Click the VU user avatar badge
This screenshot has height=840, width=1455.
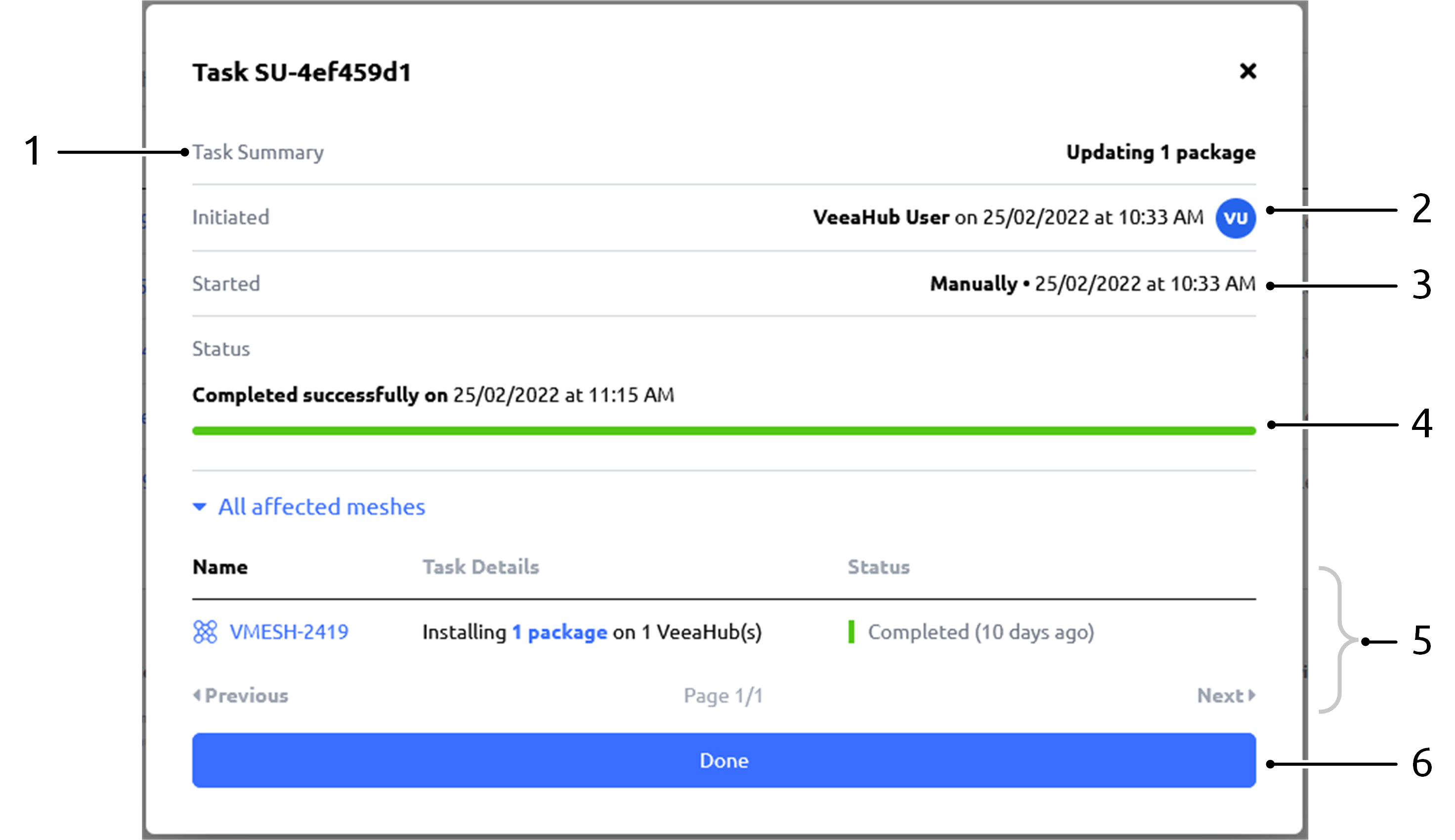[1235, 218]
